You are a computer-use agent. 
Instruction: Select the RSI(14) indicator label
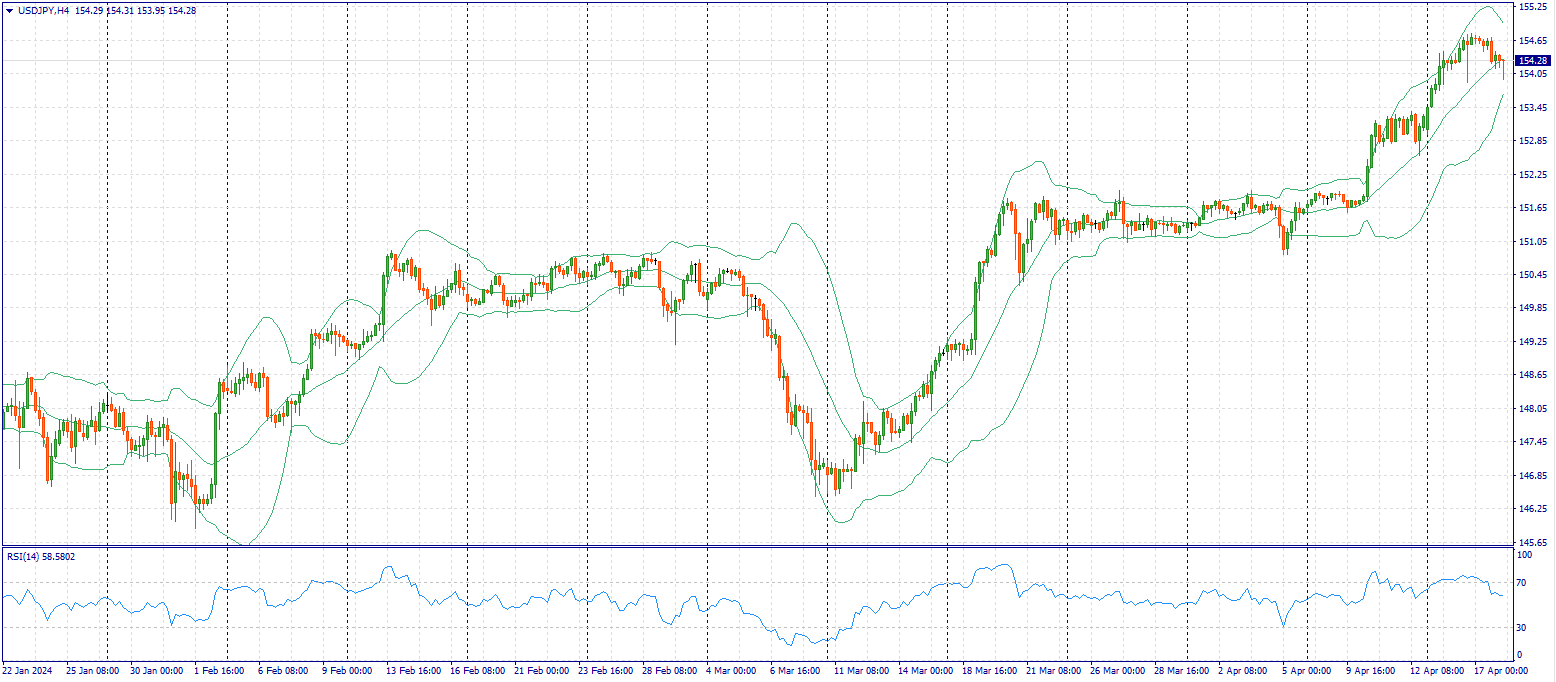(26, 556)
